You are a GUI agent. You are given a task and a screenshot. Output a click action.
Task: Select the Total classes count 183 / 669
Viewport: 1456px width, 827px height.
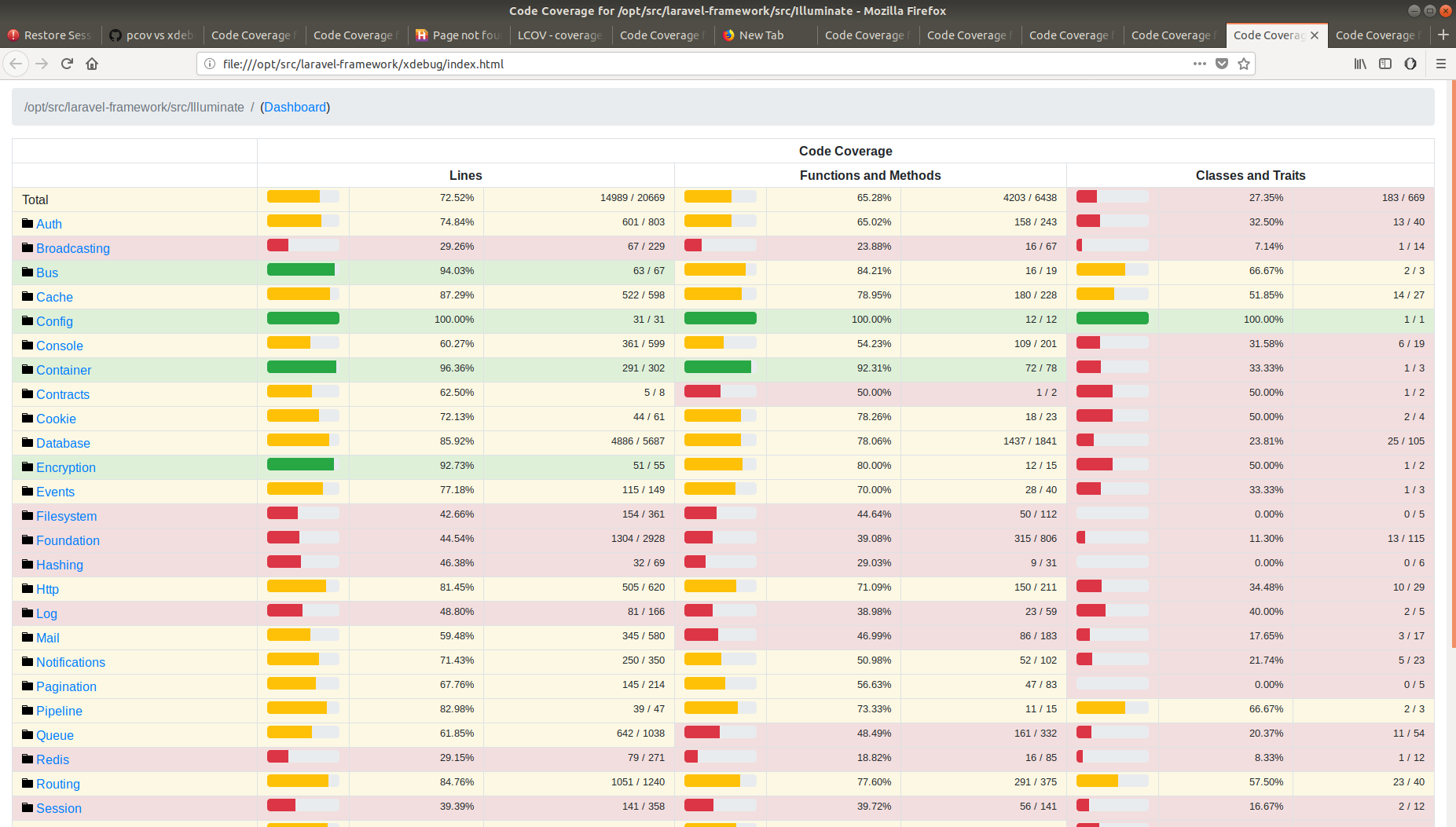click(x=1403, y=198)
